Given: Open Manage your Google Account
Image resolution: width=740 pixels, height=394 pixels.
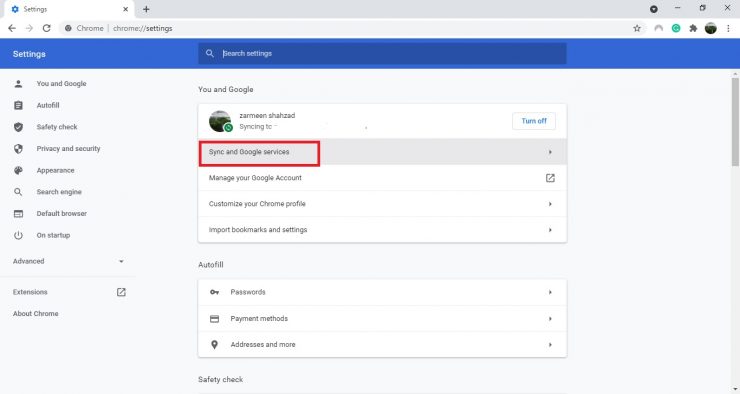Looking at the screenshot, I should coord(382,178).
